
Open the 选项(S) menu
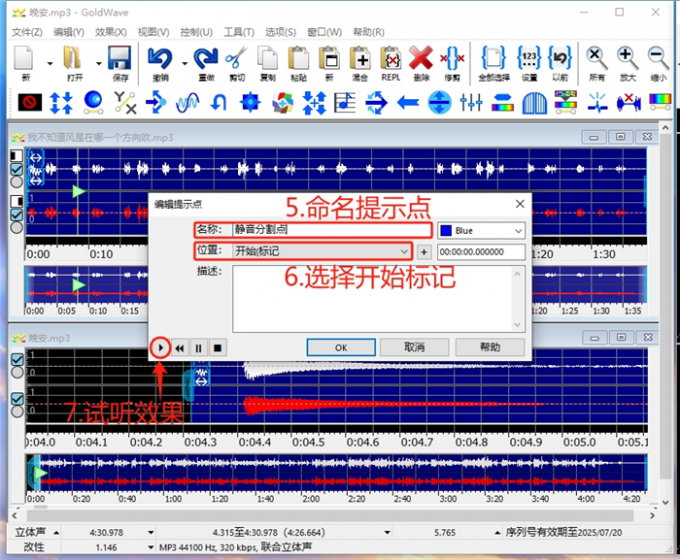tap(281, 32)
